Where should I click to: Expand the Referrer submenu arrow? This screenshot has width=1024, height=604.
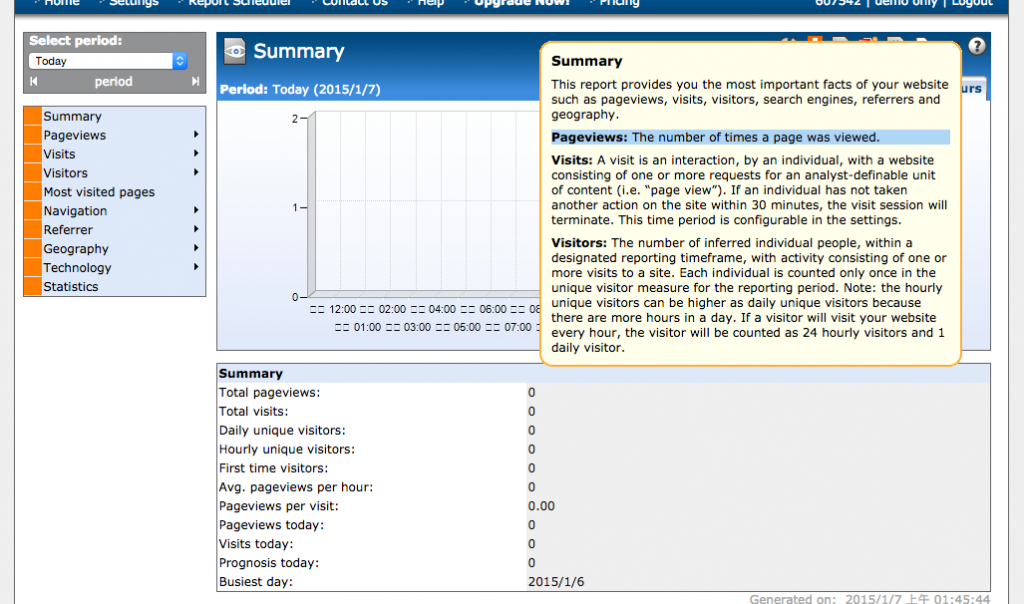[196, 230]
